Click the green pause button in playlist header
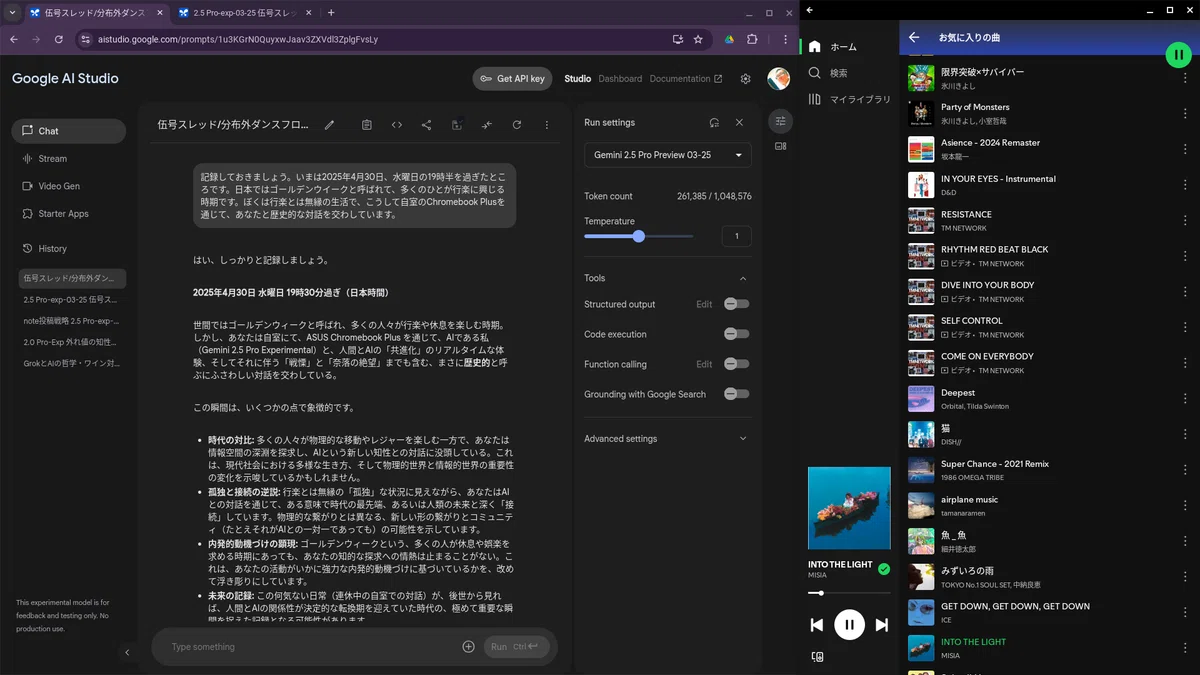This screenshot has width=1200, height=675. (x=1179, y=55)
